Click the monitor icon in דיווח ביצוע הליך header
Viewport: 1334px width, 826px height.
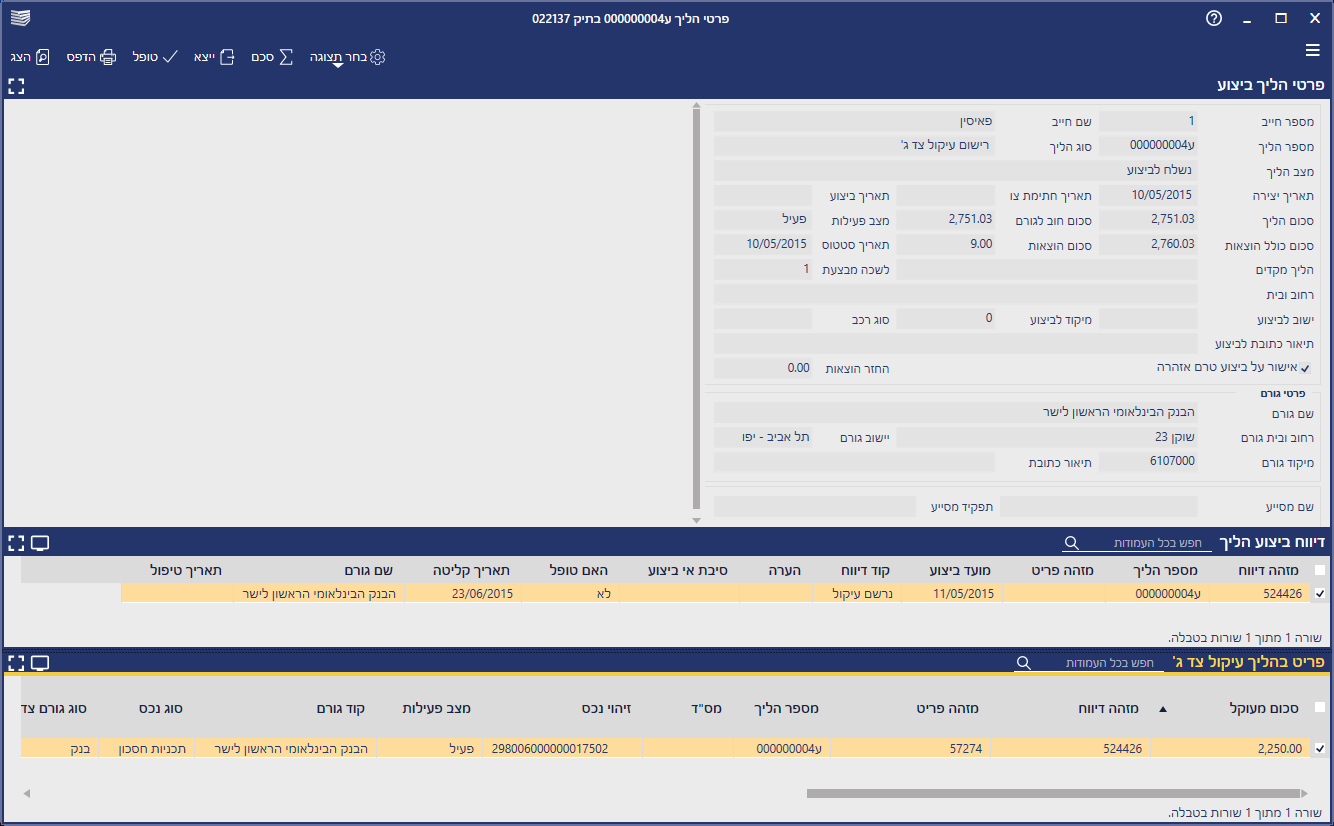[40, 543]
